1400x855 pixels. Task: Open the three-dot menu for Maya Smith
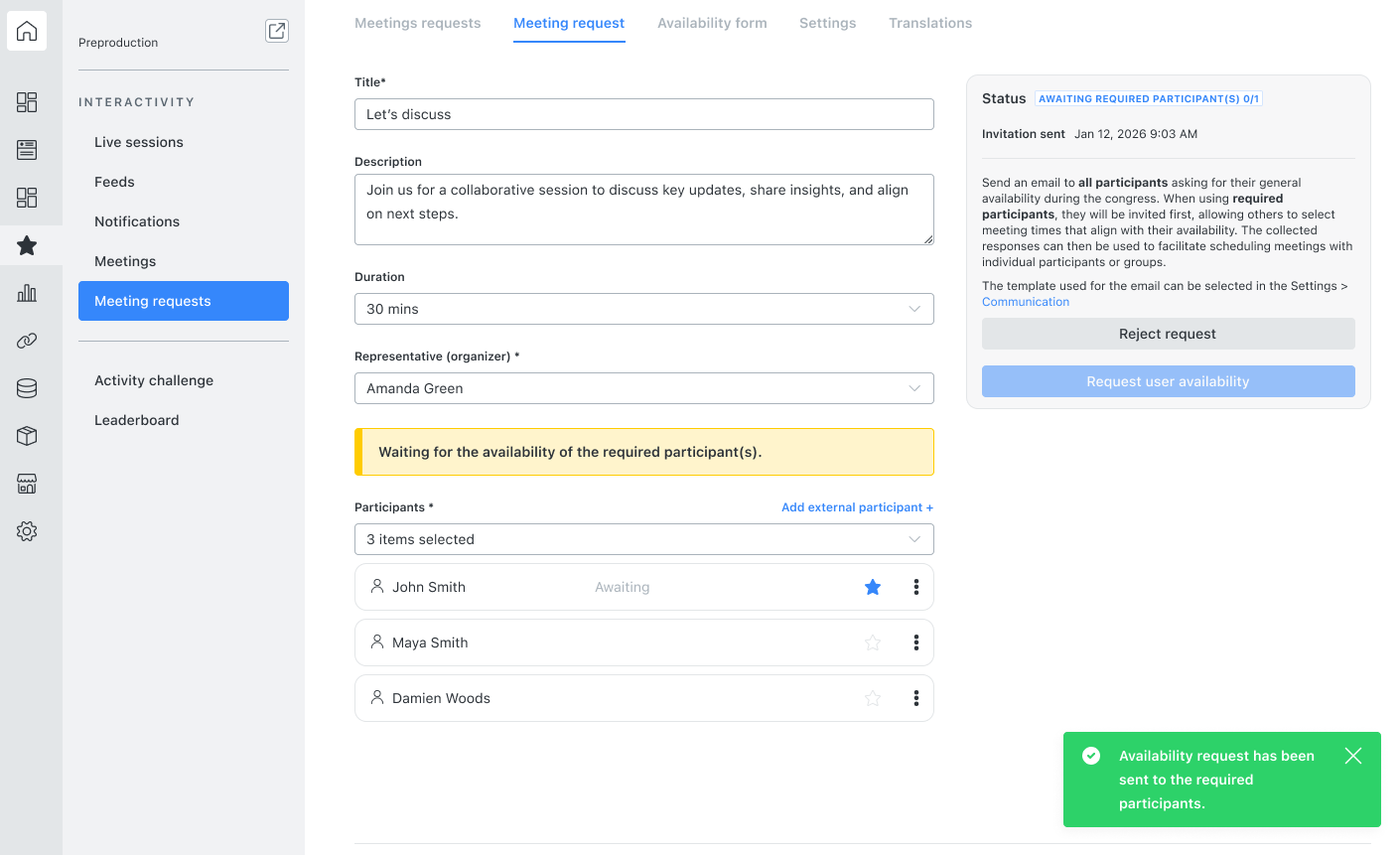pyautogui.click(x=915, y=642)
